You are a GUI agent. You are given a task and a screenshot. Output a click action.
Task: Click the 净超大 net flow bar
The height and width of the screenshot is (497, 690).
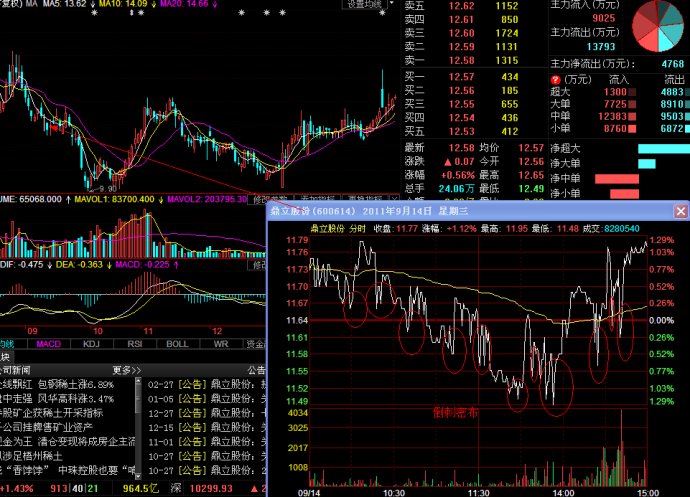[660, 149]
